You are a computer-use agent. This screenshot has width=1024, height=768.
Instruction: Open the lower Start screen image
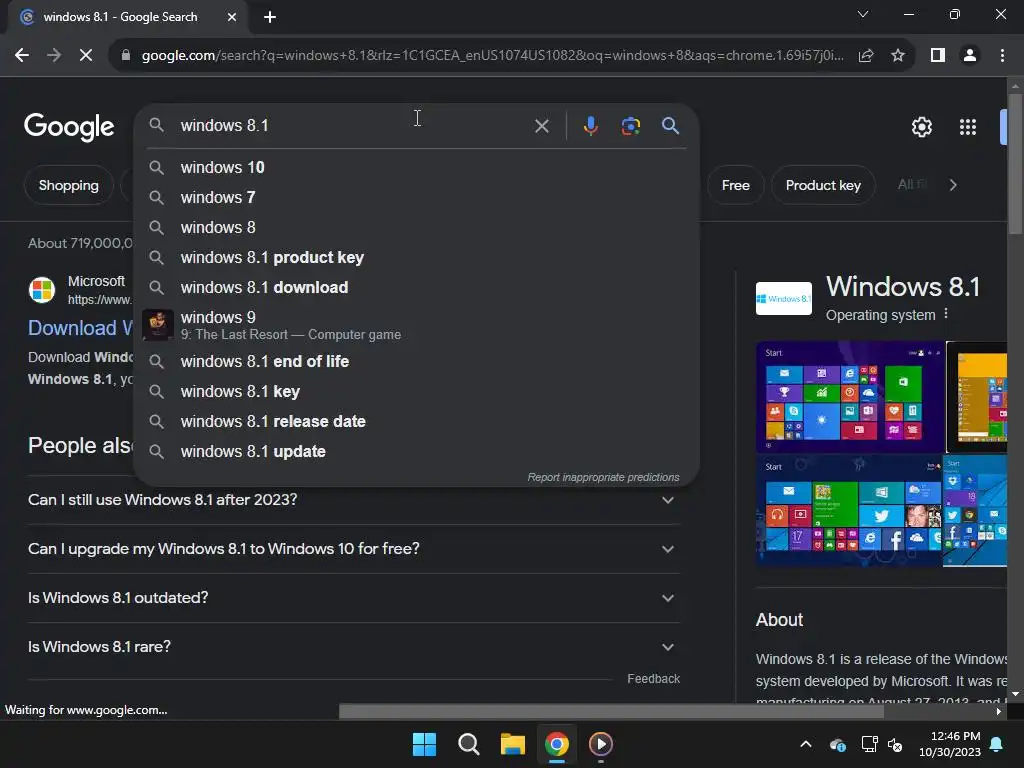click(848, 511)
